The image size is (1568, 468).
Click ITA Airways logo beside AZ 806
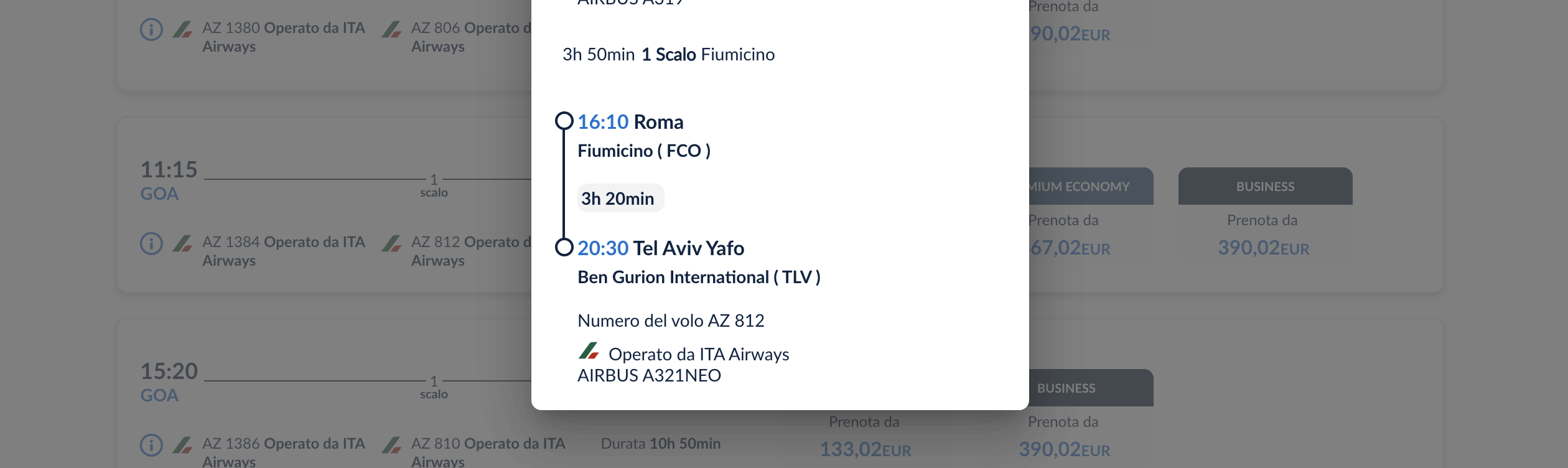coord(391,29)
